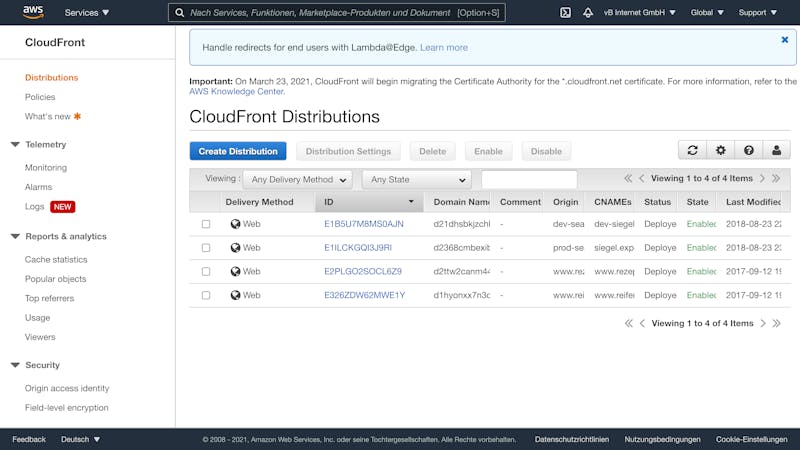
Task: Select checkbox for distribution E326ZDW62MWE1Y
Action: 206,295
